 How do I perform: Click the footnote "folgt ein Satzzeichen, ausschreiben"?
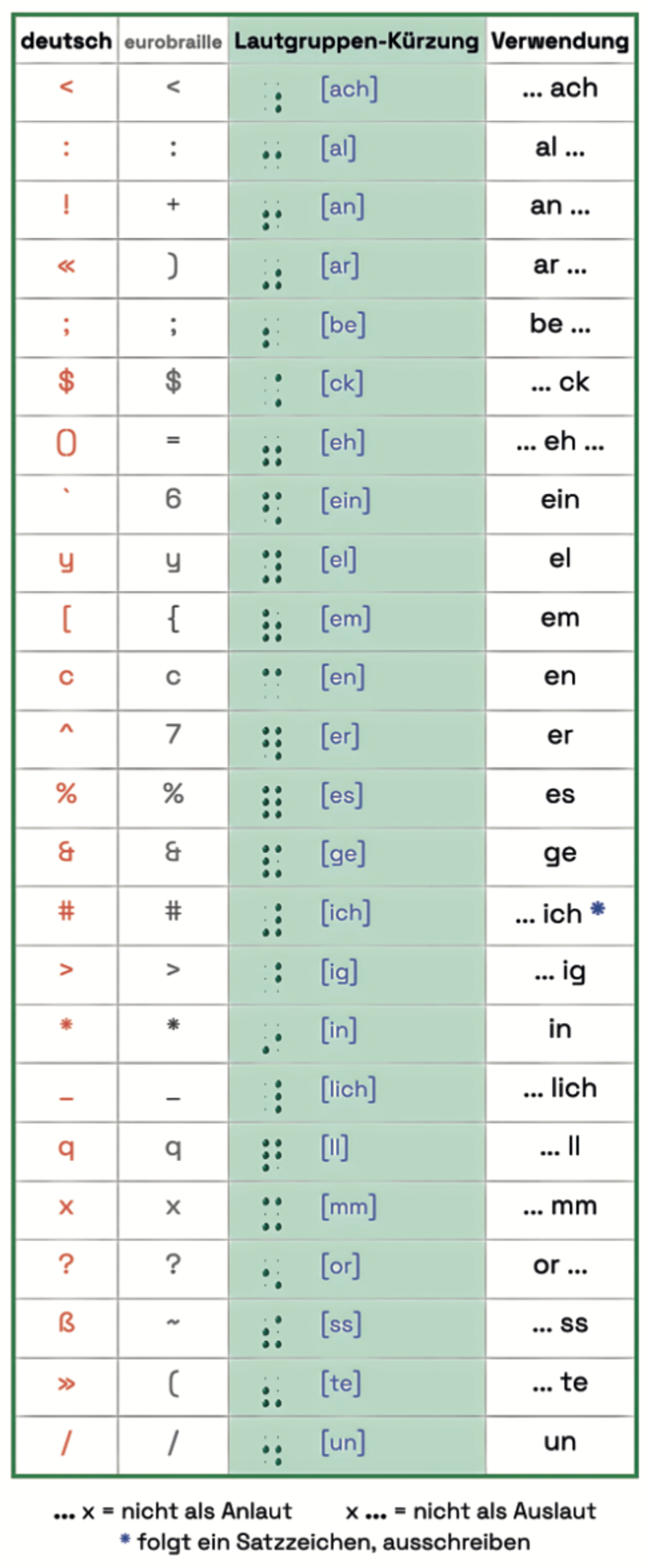(x=333, y=1541)
